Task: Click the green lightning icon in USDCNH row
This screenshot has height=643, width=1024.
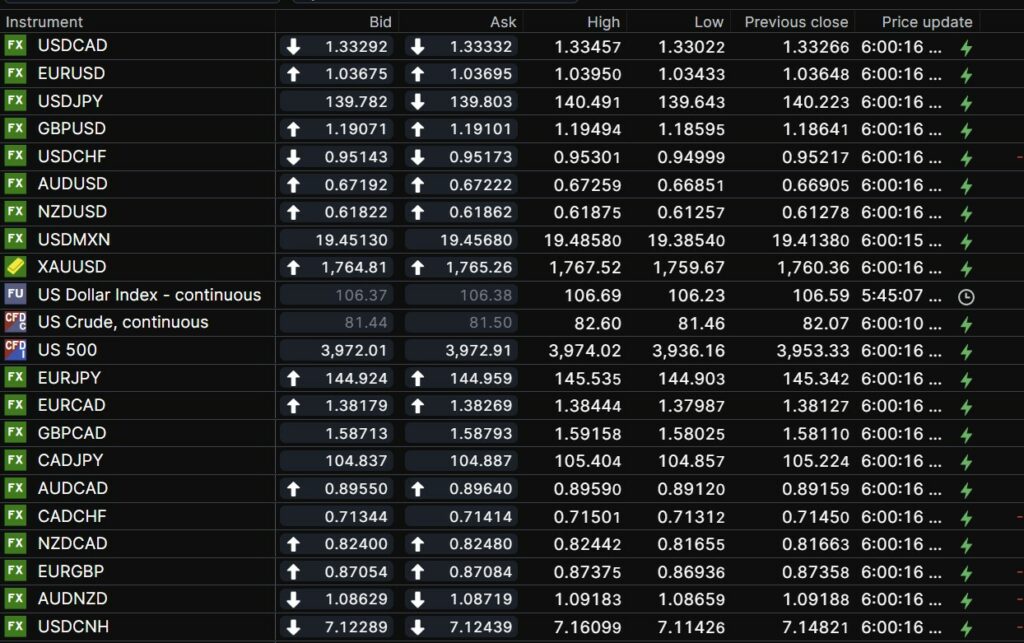Action: pyautogui.click(x=966, y=627)
